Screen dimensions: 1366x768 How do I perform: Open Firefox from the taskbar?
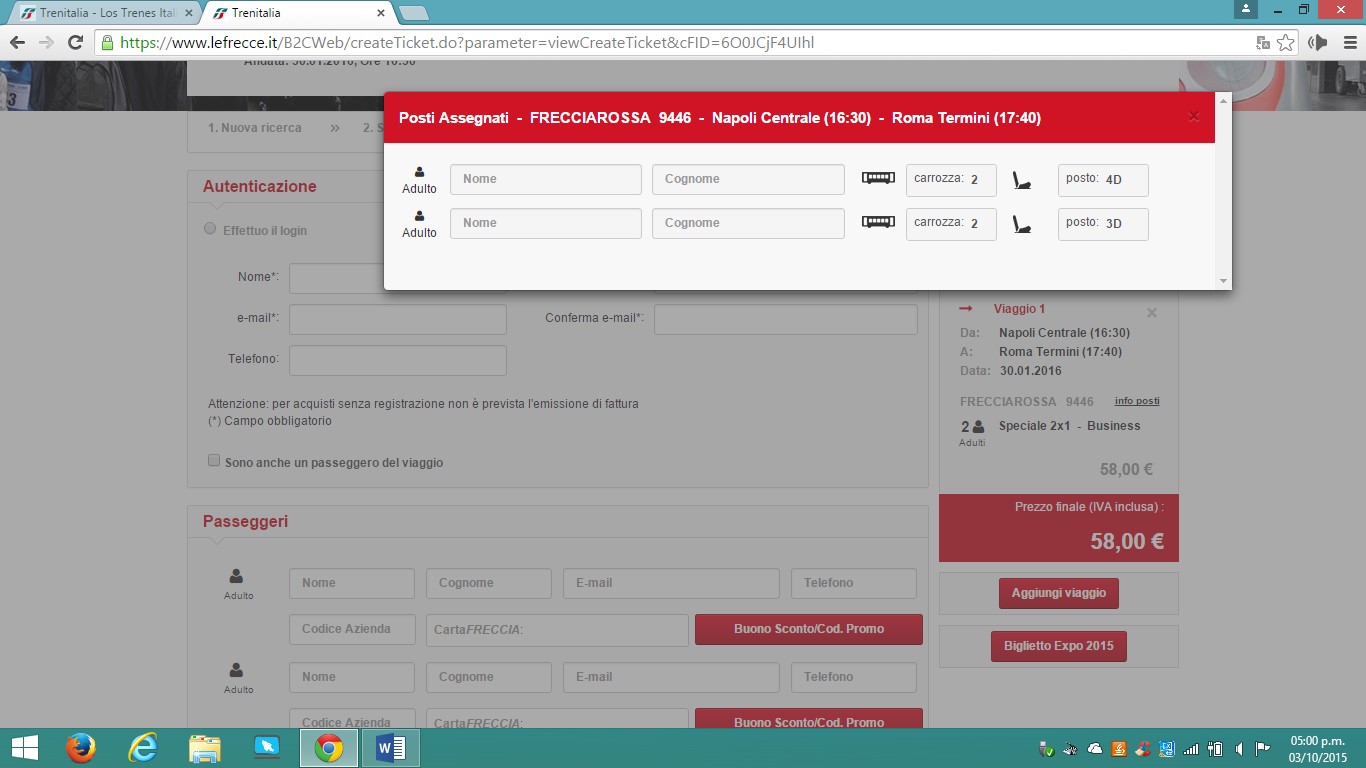point(81,748)
